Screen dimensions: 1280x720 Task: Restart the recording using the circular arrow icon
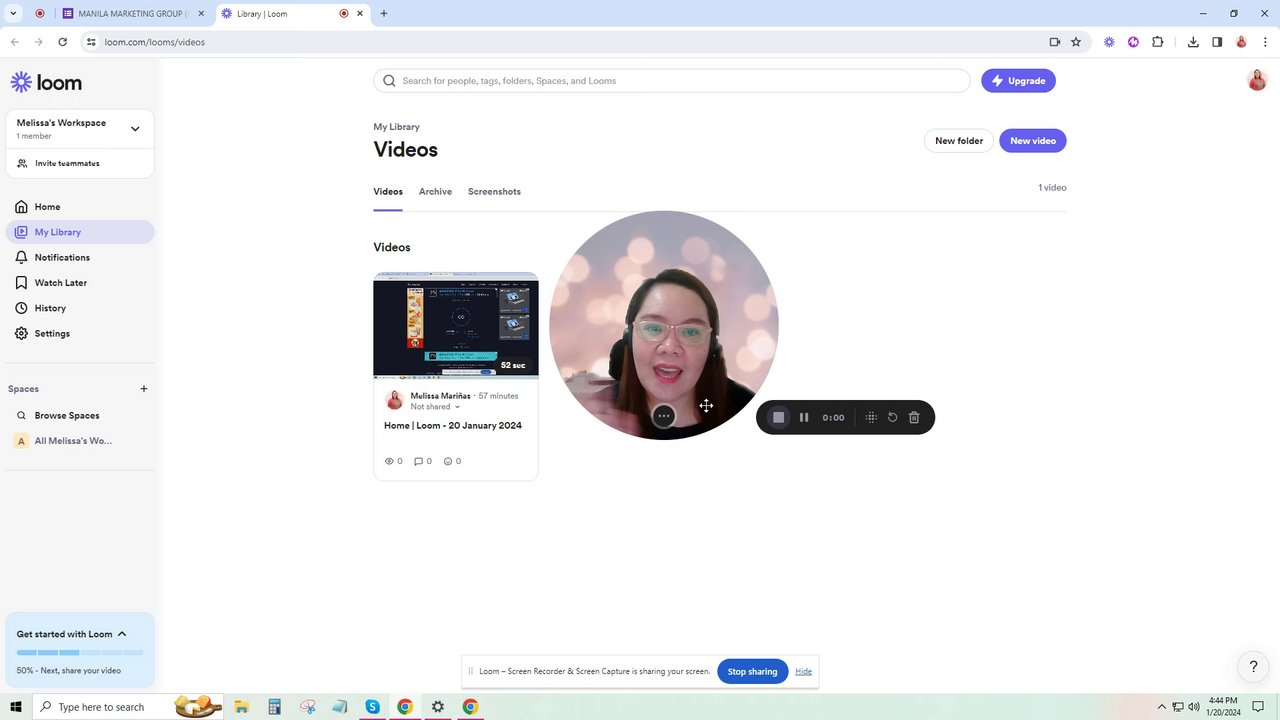[893, 417]
